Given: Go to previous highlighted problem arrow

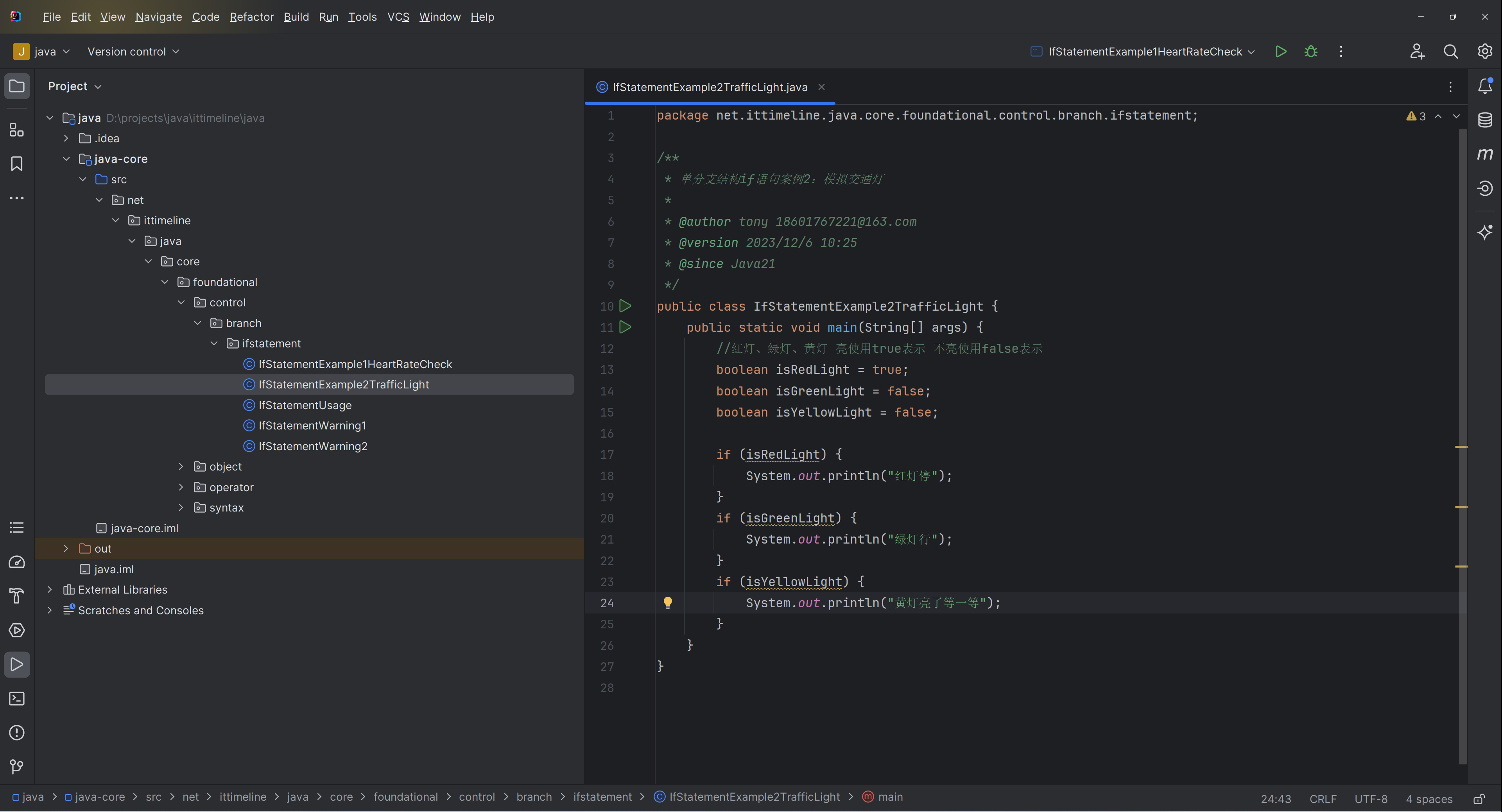Looking at the screenshot, I should point(1438,116).
